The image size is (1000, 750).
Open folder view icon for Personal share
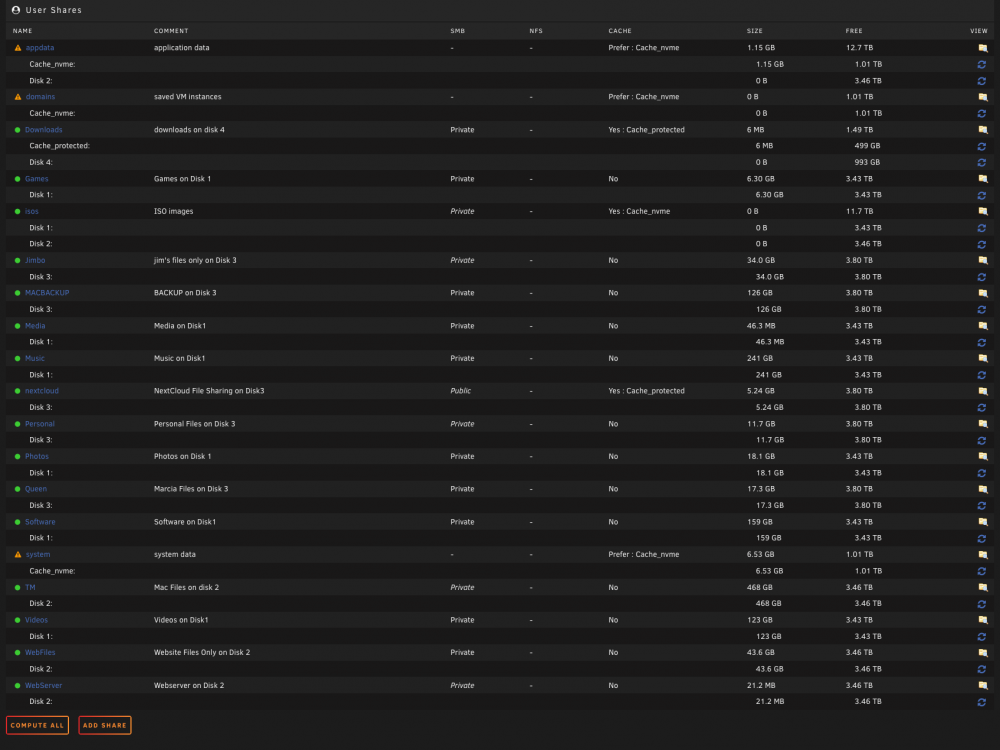pyautogui.click(x=982, y=423)
